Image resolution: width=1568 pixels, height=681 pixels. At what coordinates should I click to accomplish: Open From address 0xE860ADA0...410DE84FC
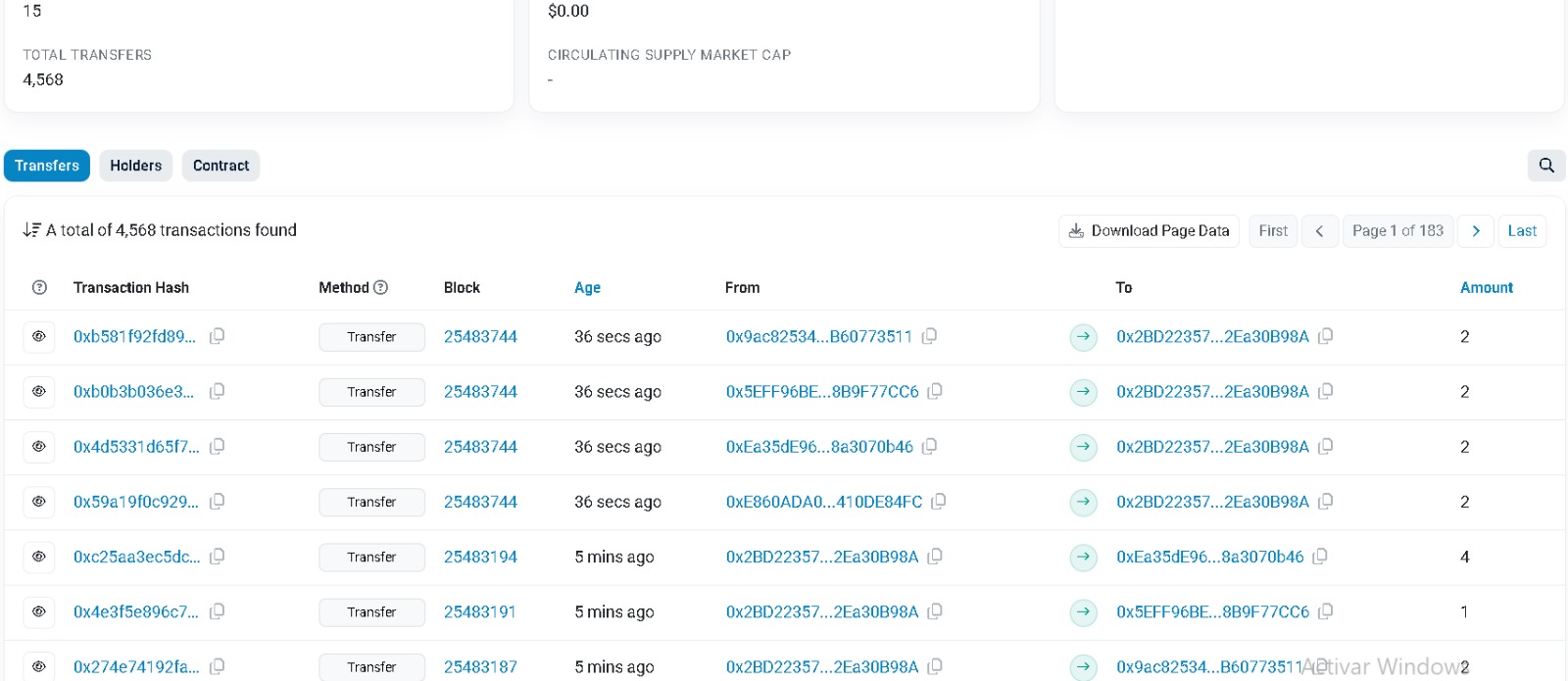click(824, 501)
